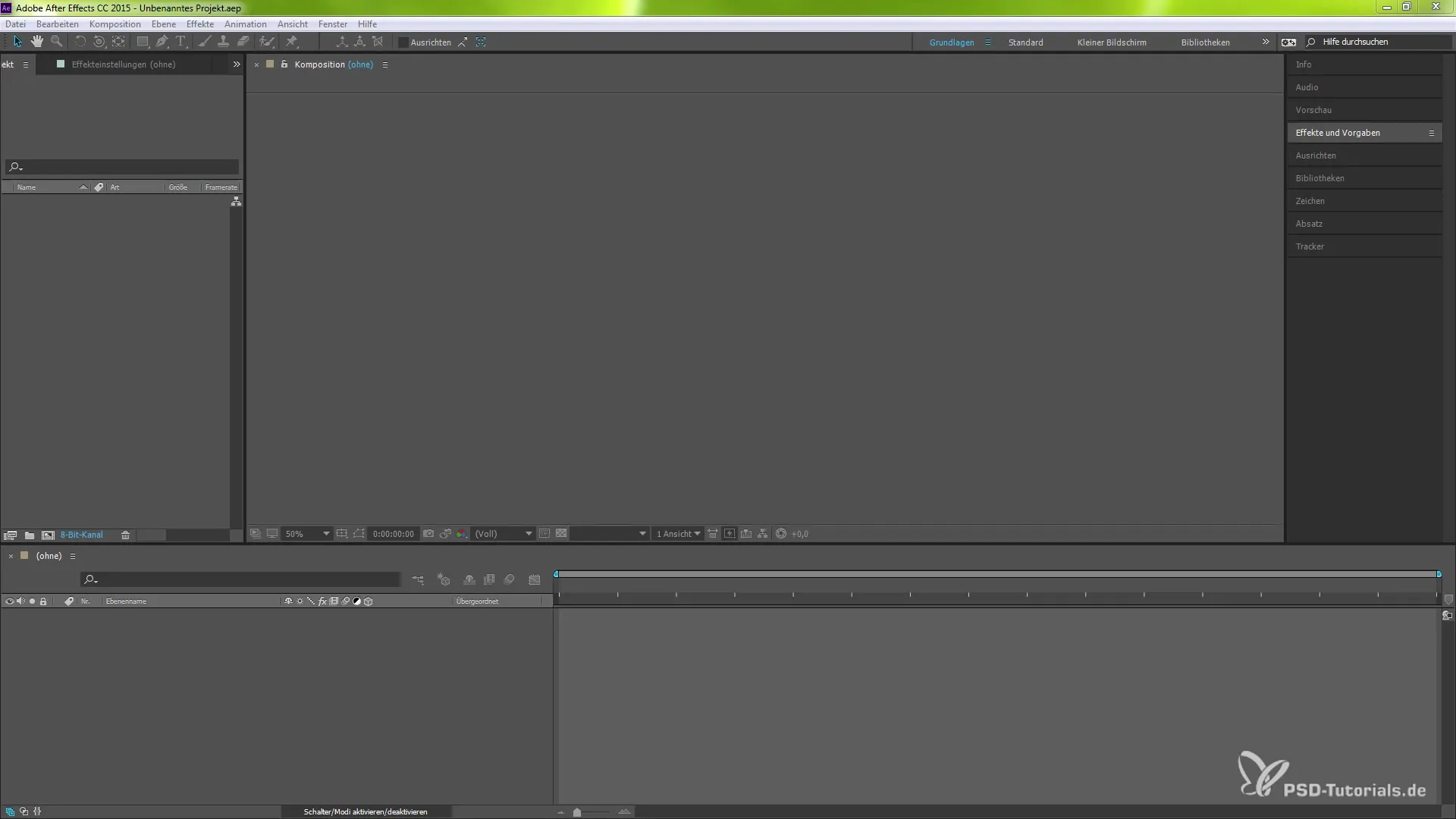Open show channel color management icon
Image resolution: width=1456 pixels, height=819 pixels.
pyautogui.click(x=462, y=534)
